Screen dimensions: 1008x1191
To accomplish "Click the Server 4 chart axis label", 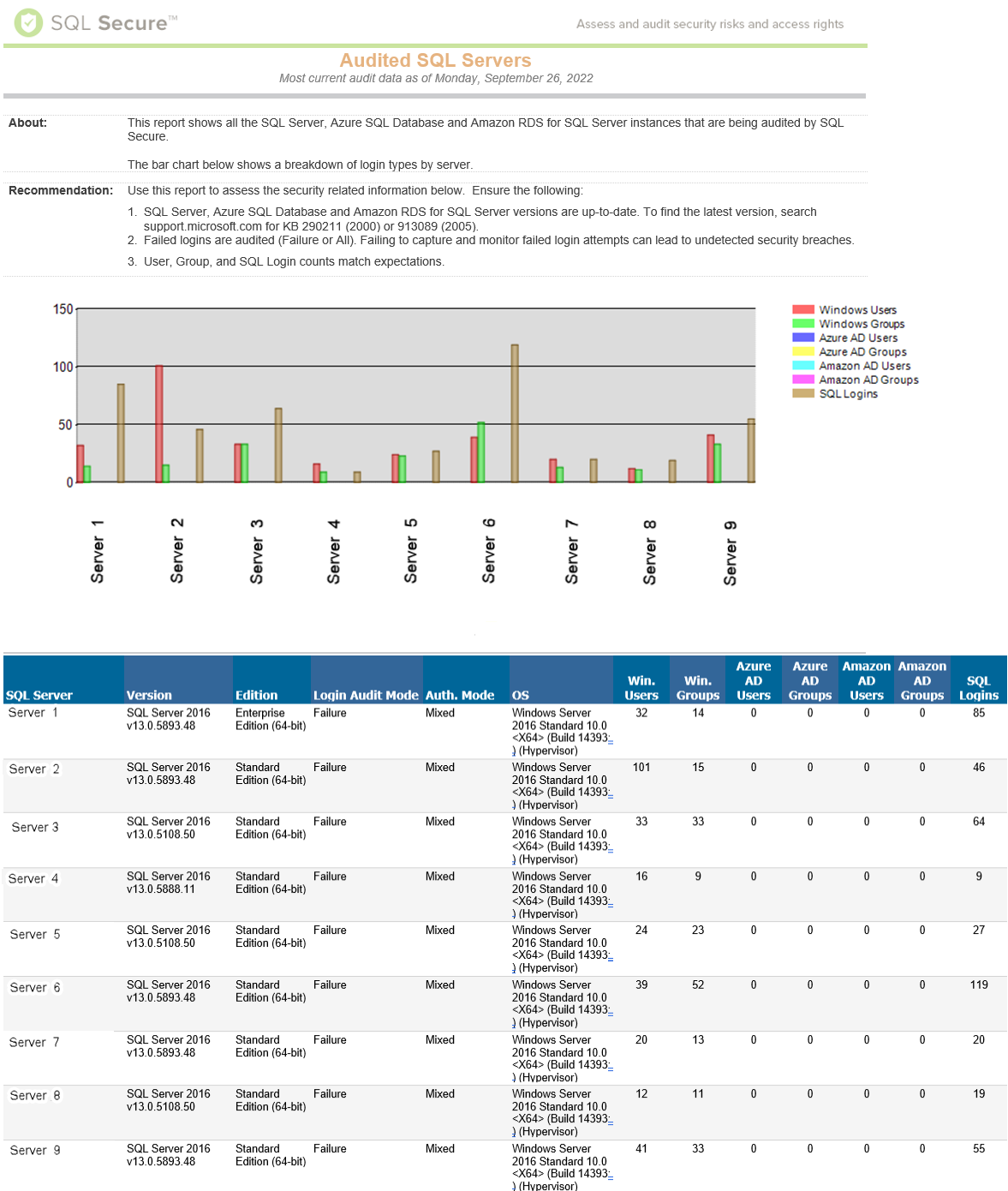I will tap(334, 551).
